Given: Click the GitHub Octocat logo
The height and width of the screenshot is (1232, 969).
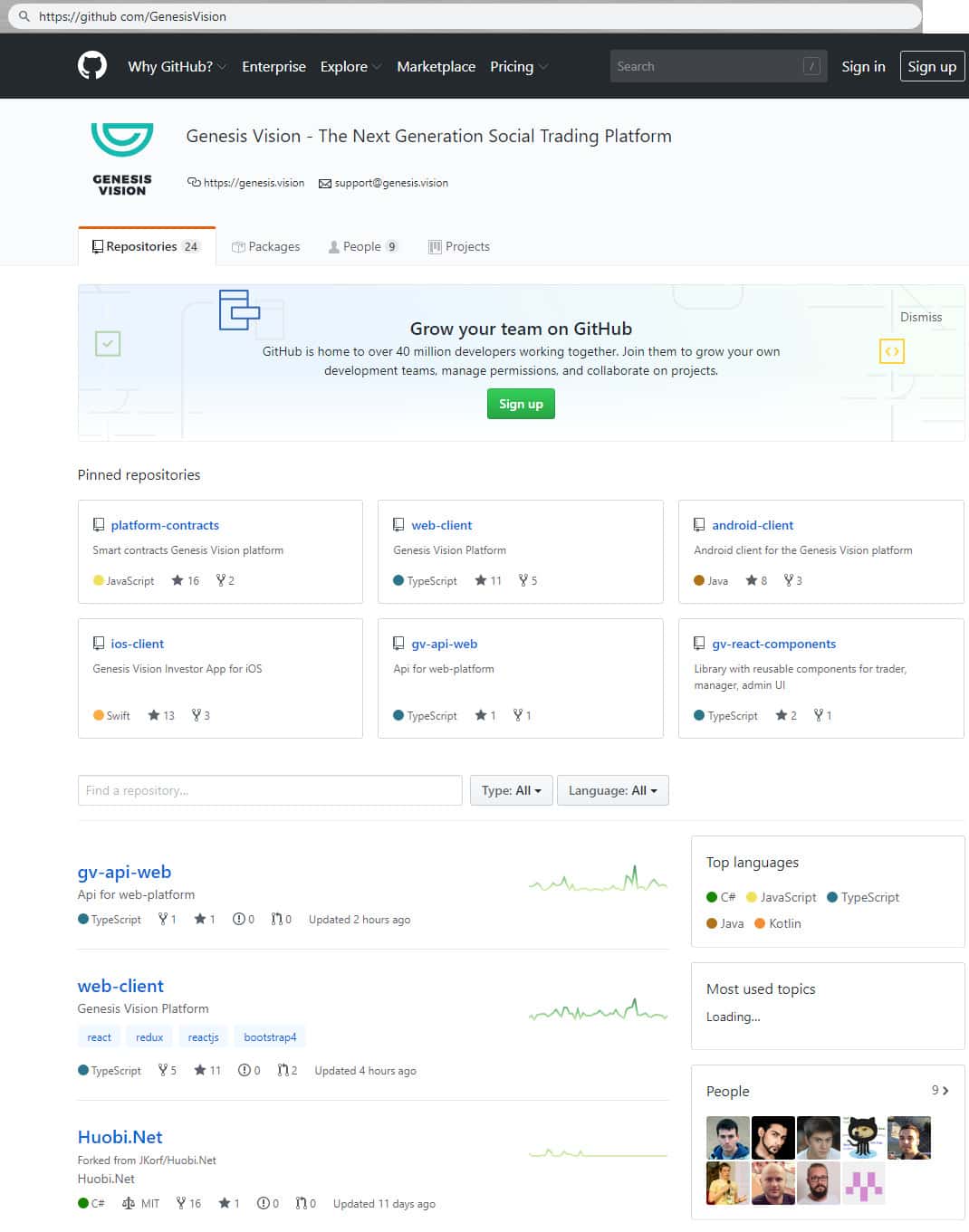Looking at the screenshot, I should tap(92, 66).
